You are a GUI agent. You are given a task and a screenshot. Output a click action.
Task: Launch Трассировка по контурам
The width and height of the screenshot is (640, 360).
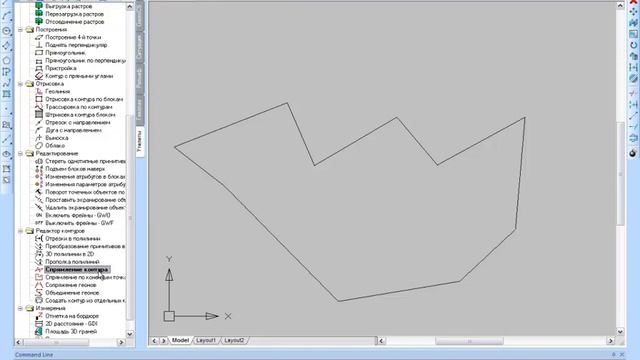(78, 107)
